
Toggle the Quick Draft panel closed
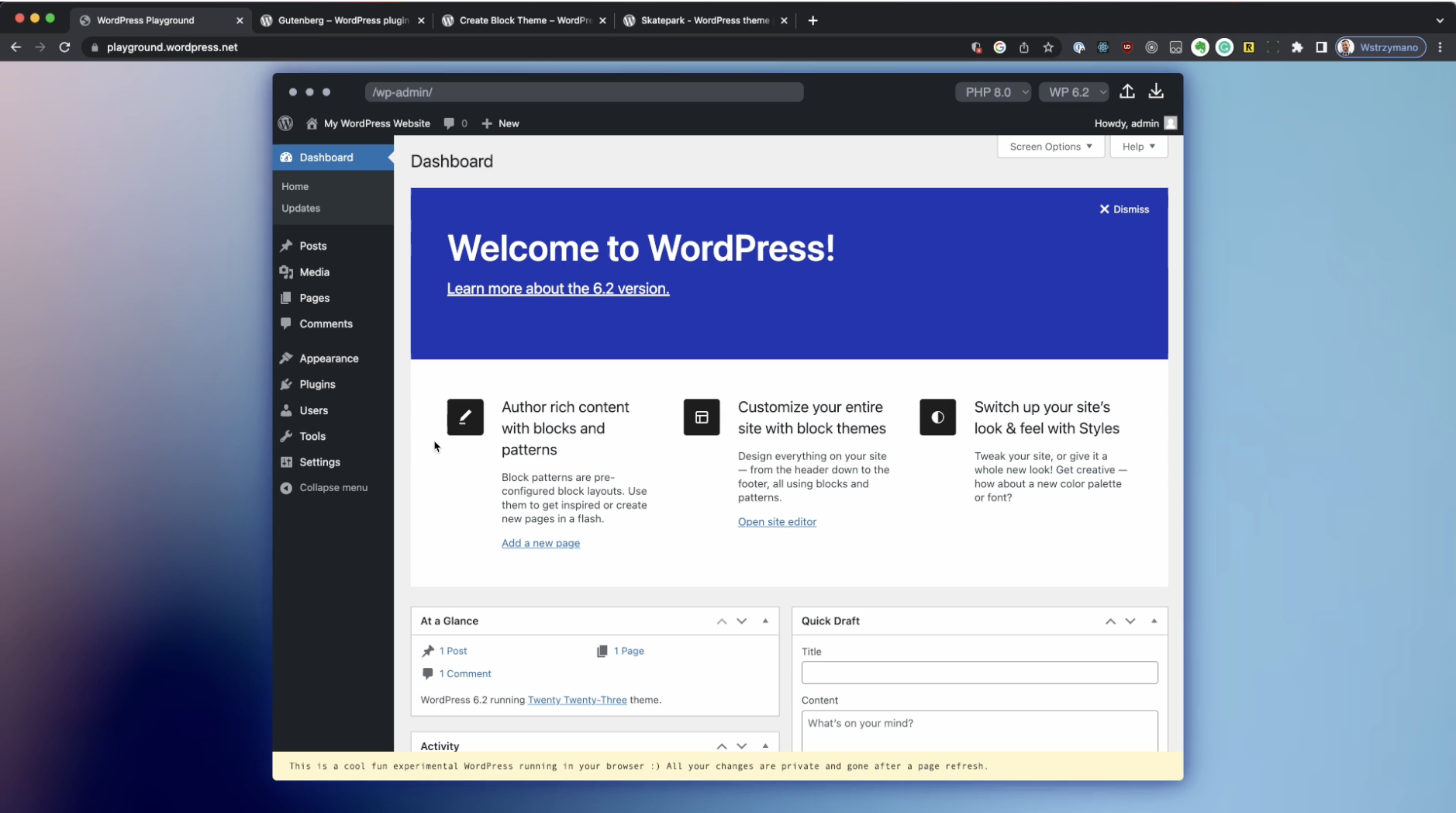(1154, 621)
